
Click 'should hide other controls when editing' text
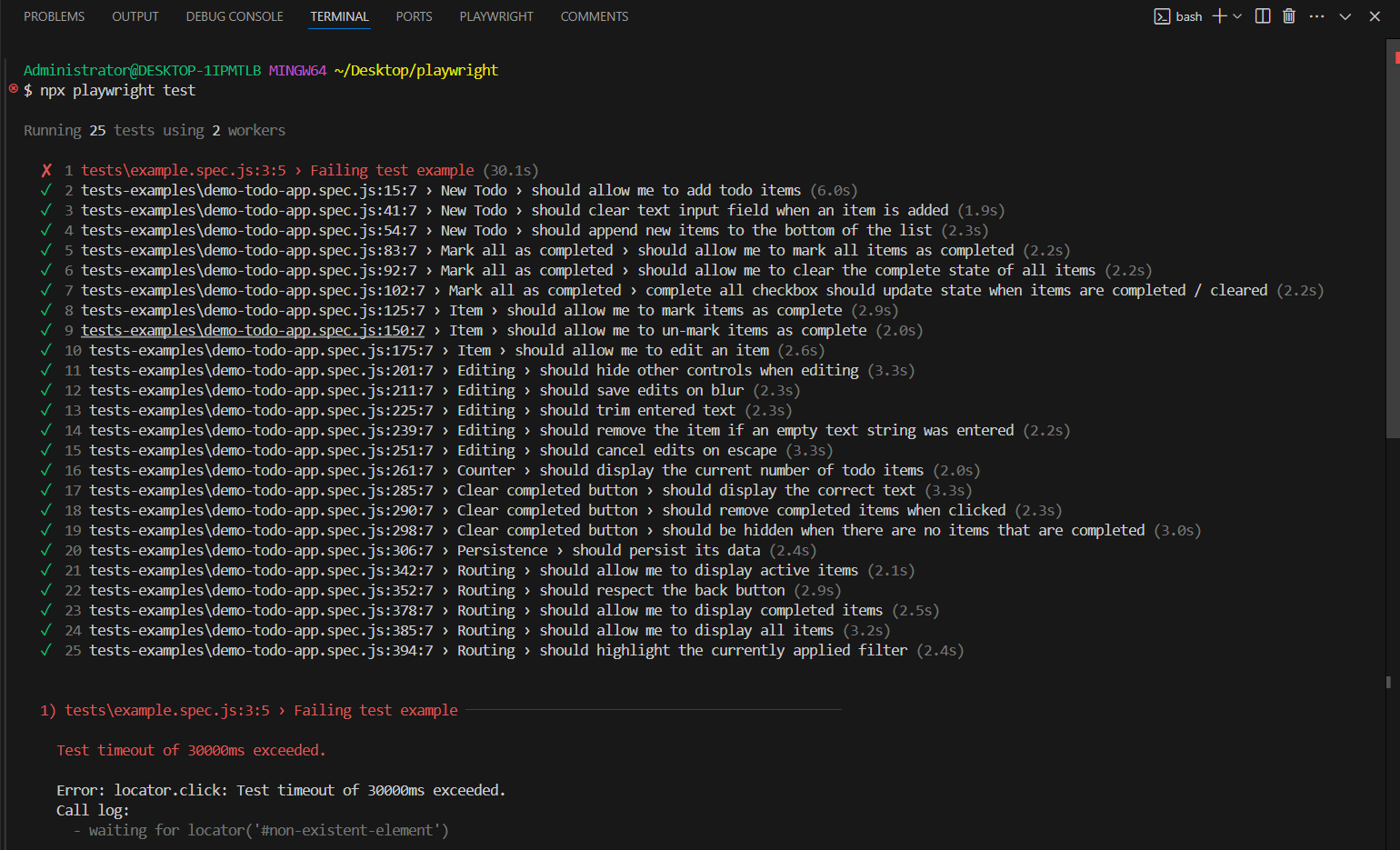pyautogui.click(x=699, y=370)
